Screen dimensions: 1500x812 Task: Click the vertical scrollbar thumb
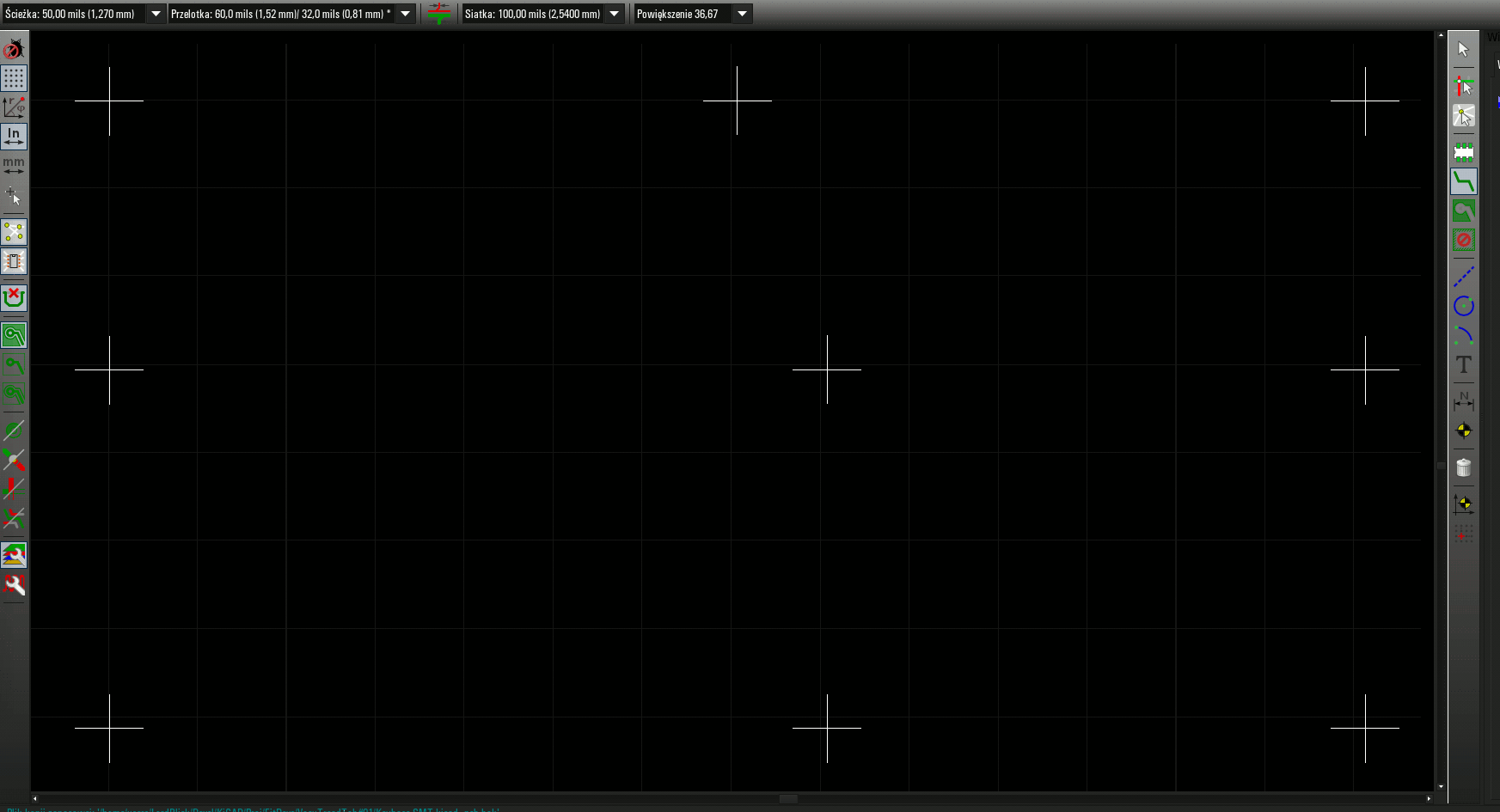pyautogui.click(x=1442, y=466)
